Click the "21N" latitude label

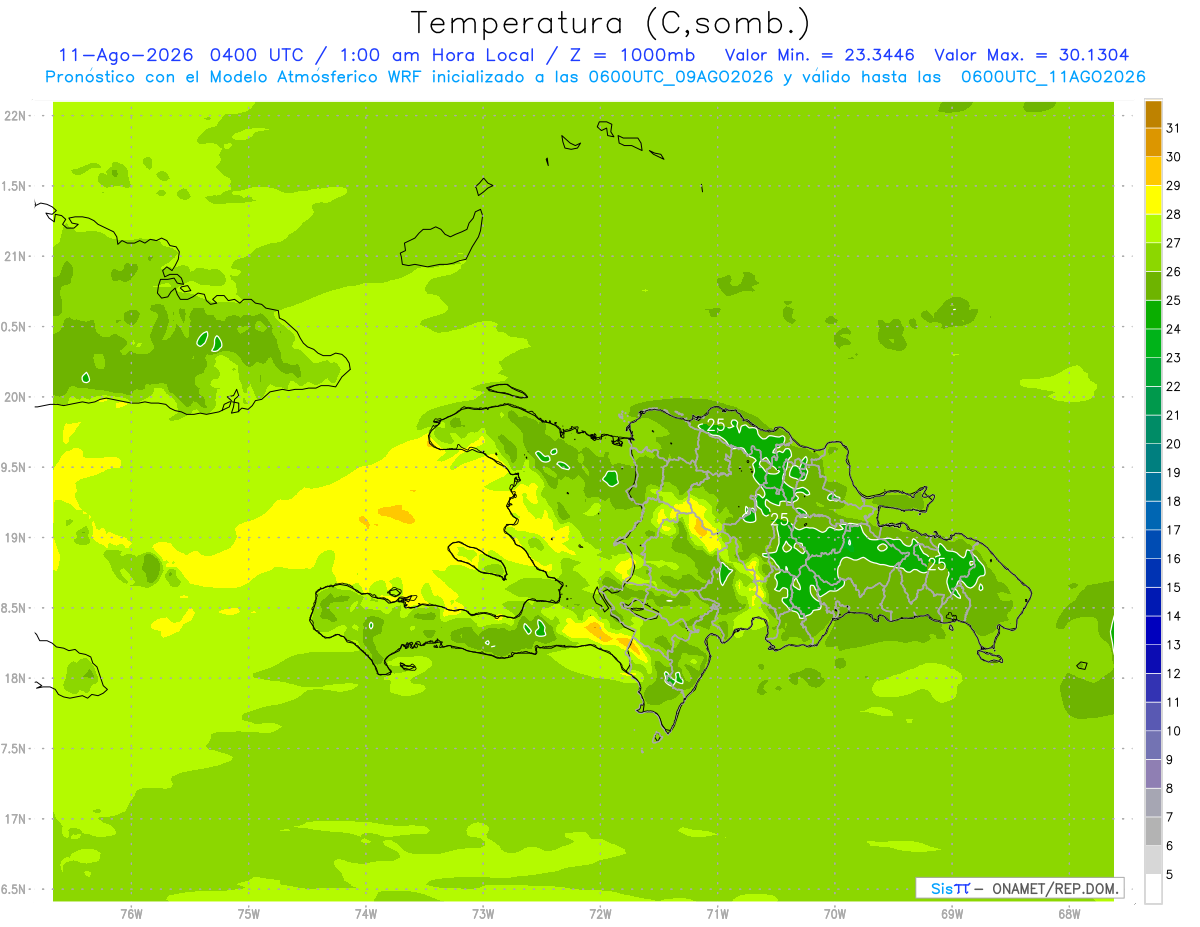point(15,257)
